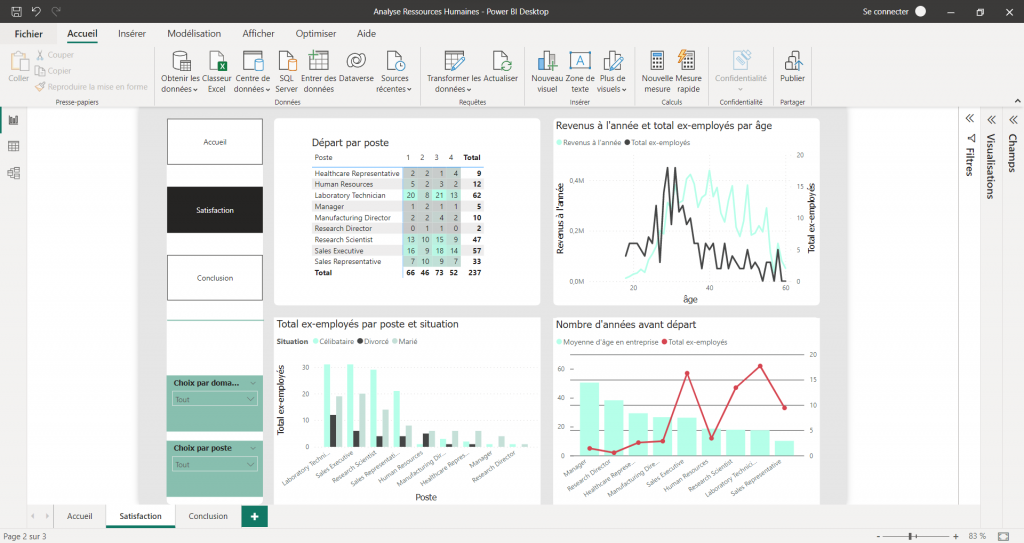Image resolution: width=1024 pixels, height=543 pixels.
Task: Open the Modélisation ribbon tab
Action: coord(194,33)
